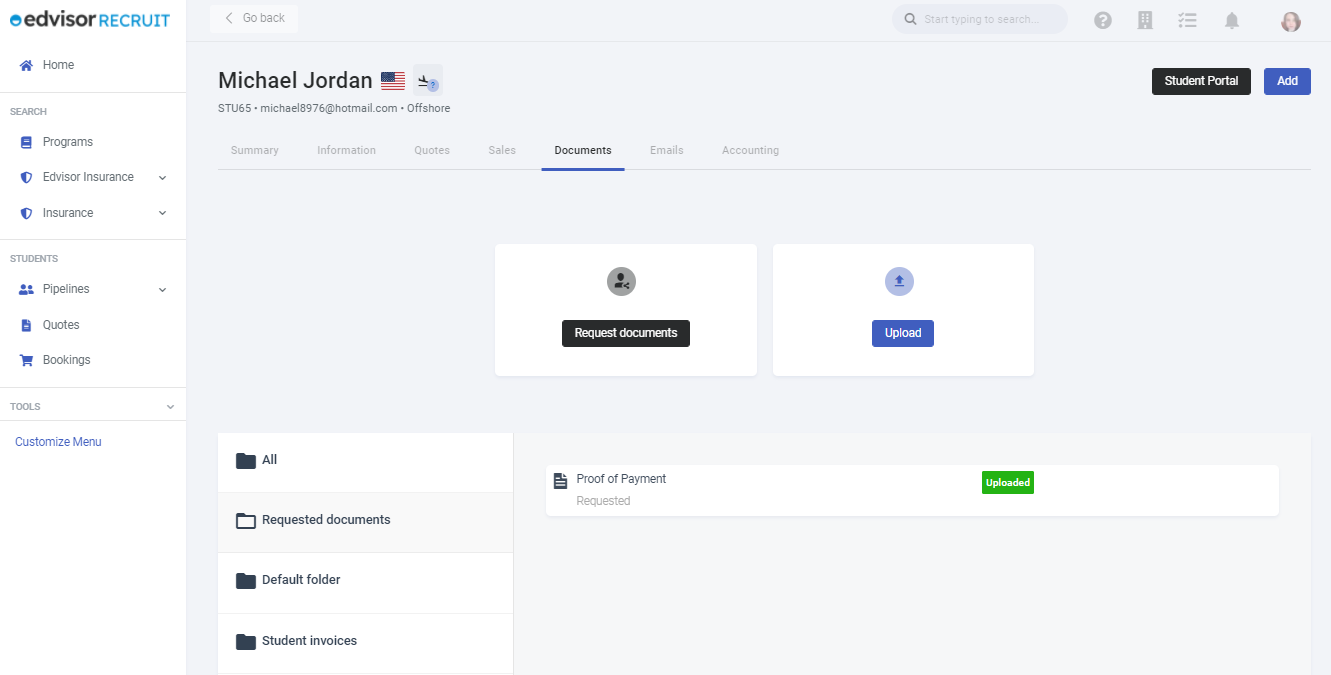Open Programs via its book icon
Viewport: 1331px width, 675px height.
[27, 142]
